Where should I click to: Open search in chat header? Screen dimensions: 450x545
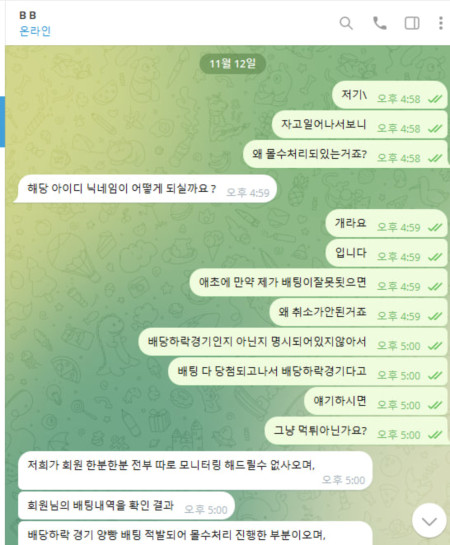click(x=346, y=23)
